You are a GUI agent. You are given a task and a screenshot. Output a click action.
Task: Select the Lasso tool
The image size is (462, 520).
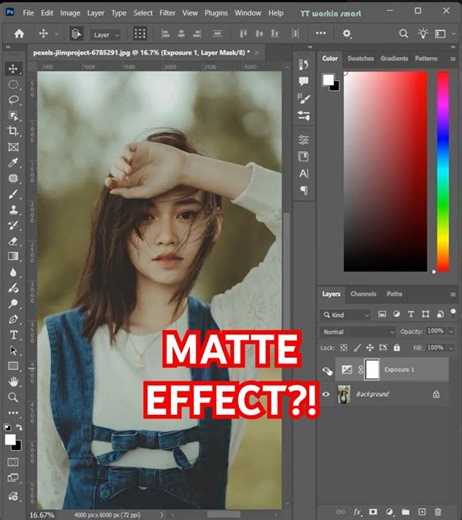click(x=13, y=100)
